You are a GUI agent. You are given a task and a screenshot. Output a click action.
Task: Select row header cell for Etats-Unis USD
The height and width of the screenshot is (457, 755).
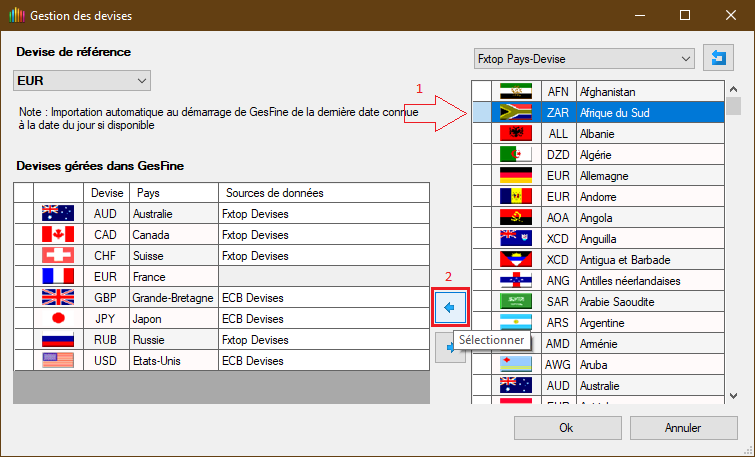coord(23,361)
